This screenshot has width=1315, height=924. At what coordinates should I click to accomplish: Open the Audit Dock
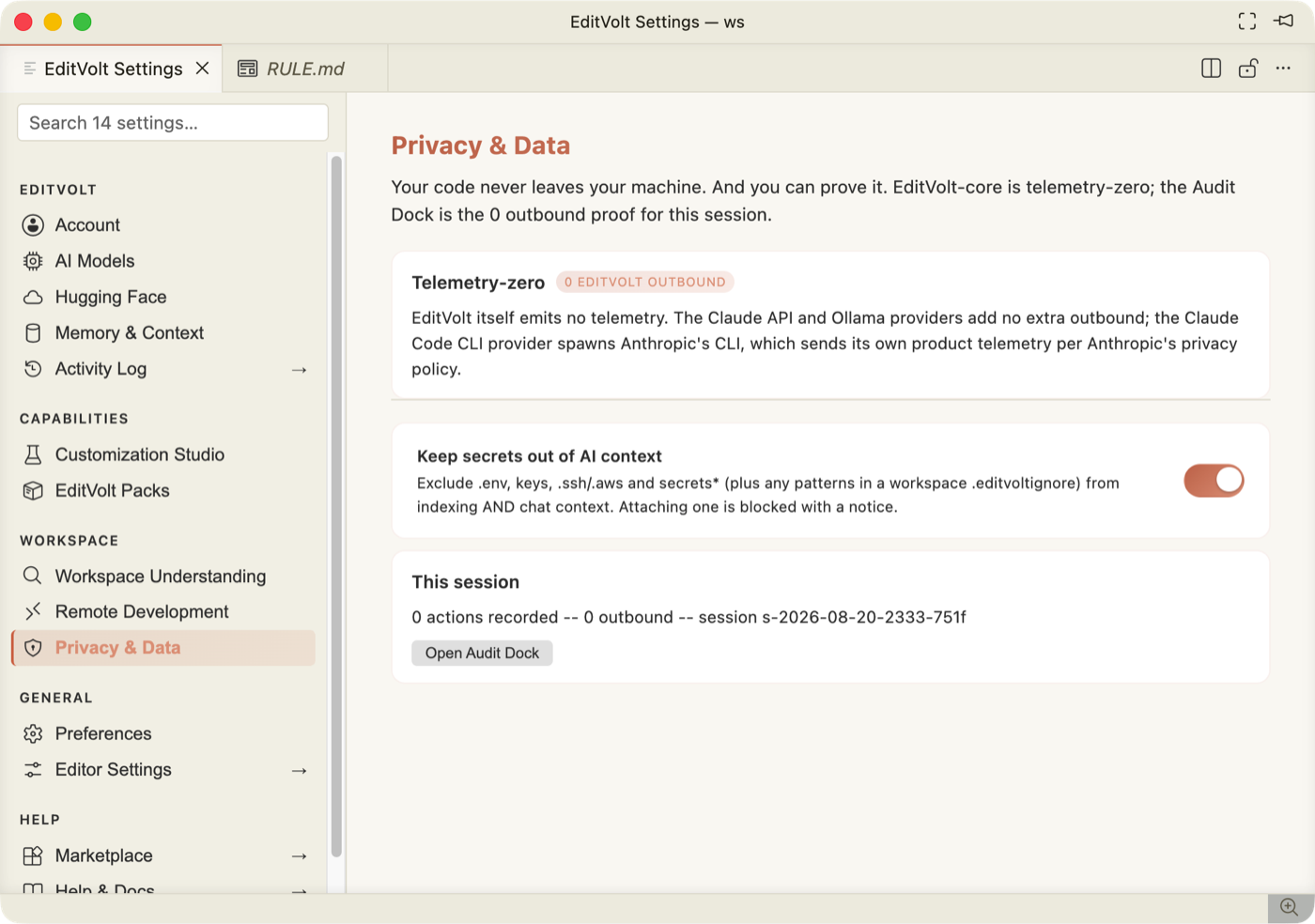(x=482, y=653)
